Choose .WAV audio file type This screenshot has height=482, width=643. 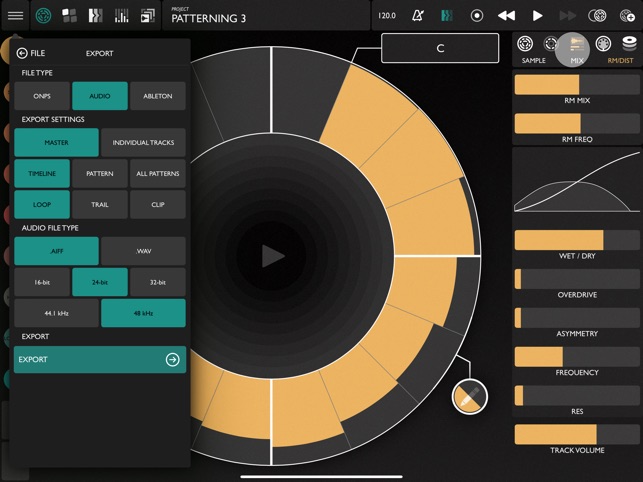(x=143, y=251)
